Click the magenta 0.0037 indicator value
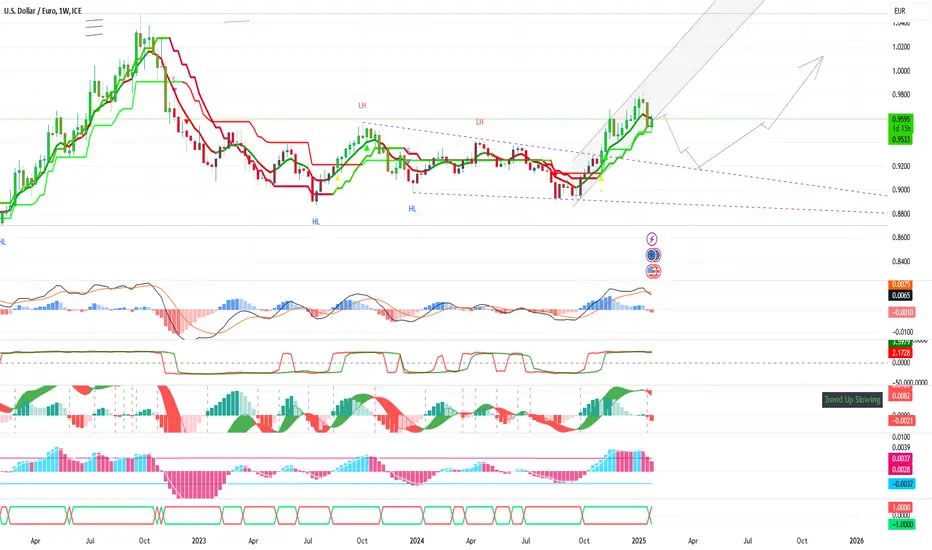Image resolution: width=932 pixels, height=550 pixels. click(x=901, y=458)
